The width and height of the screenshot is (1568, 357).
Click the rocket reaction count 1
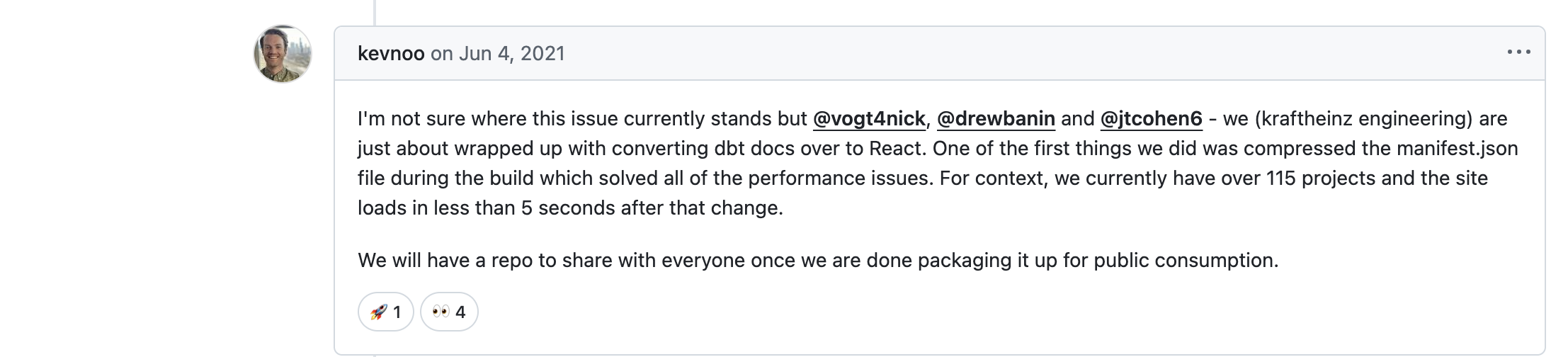[397, 312]
